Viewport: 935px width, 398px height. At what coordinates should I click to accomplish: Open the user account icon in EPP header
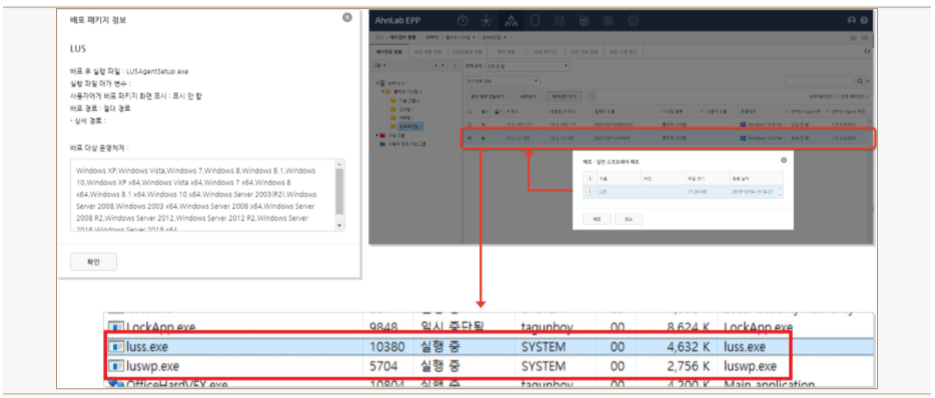[852, 20]
